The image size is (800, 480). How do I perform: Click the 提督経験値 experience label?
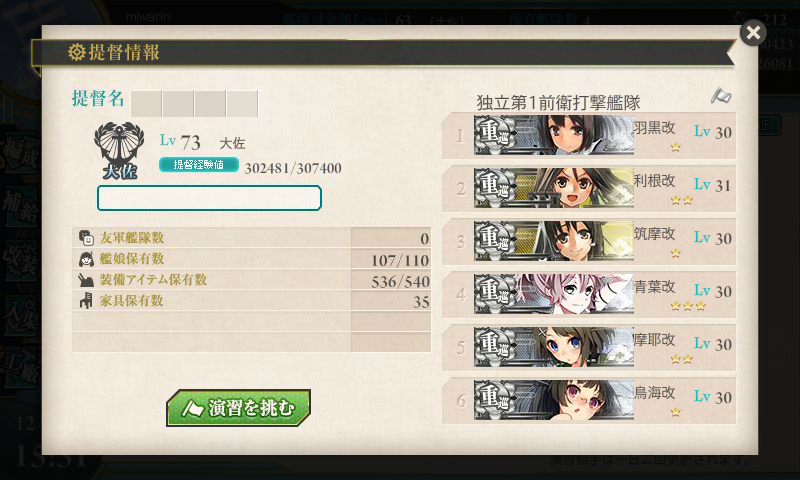click(x=198, y=165)
